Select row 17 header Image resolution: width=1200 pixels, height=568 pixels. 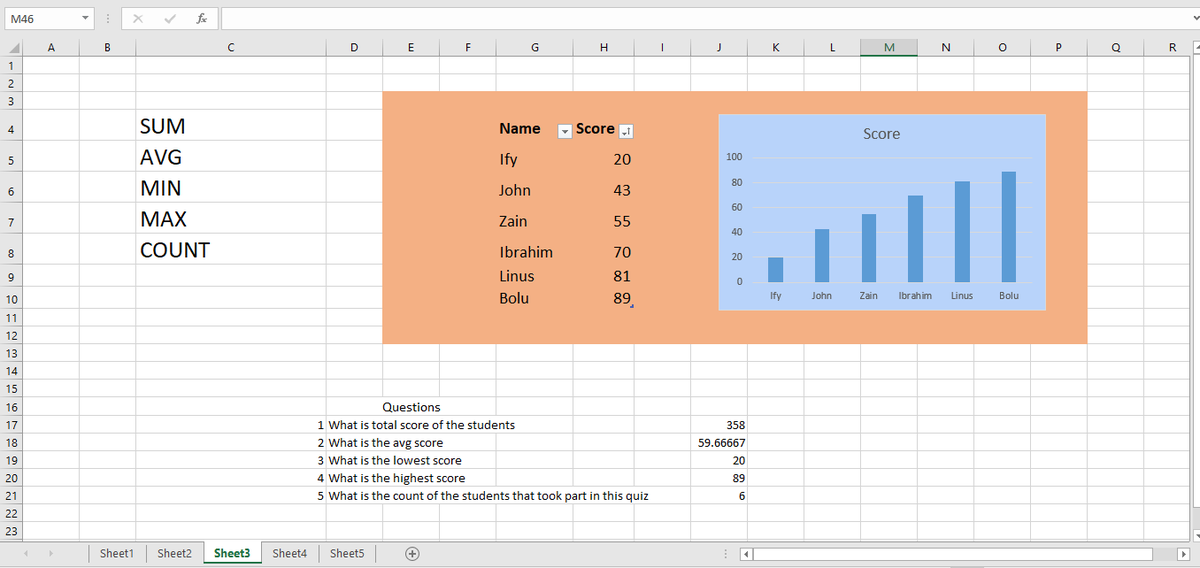coord(11,425)
